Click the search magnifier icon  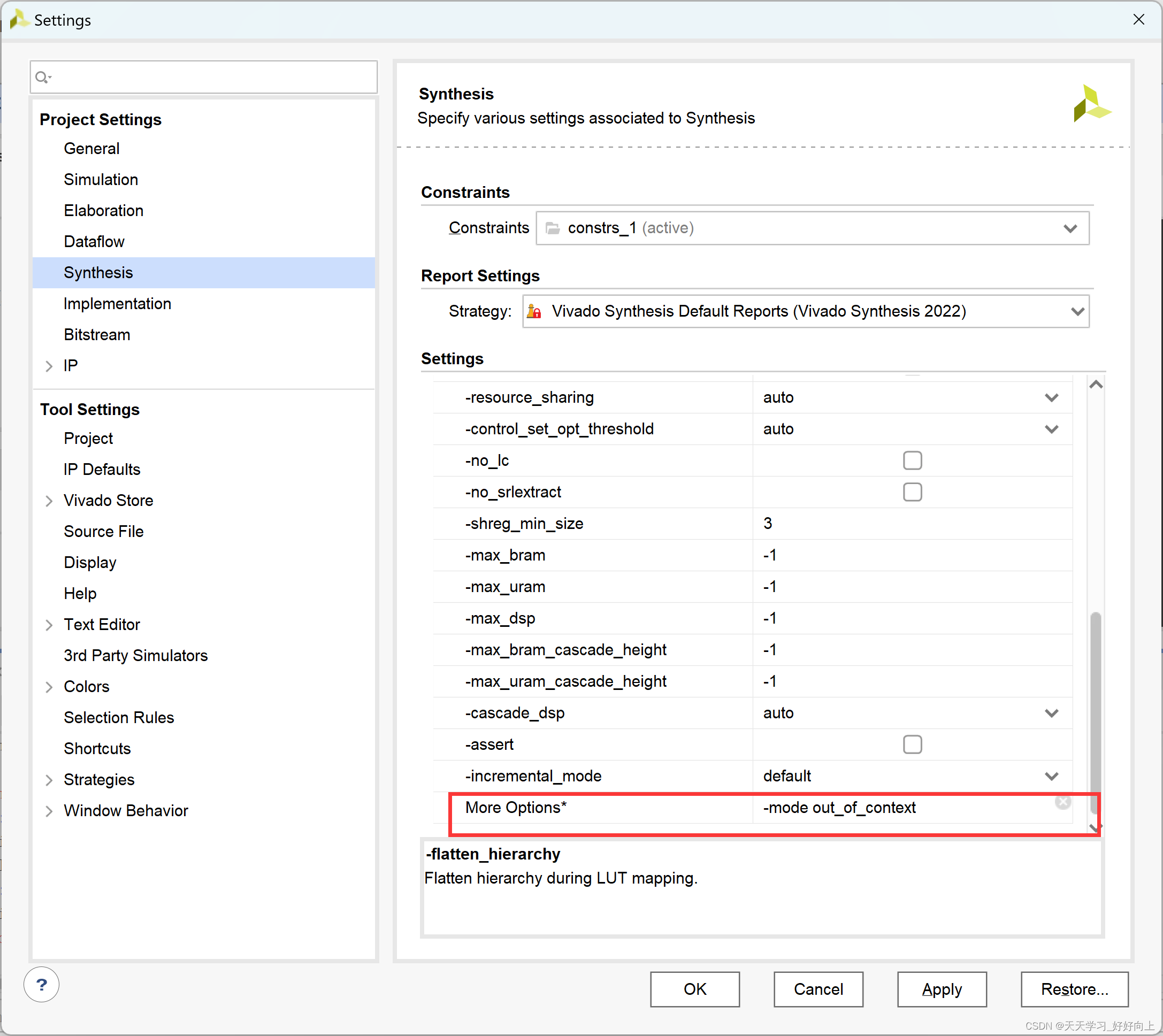42,77
